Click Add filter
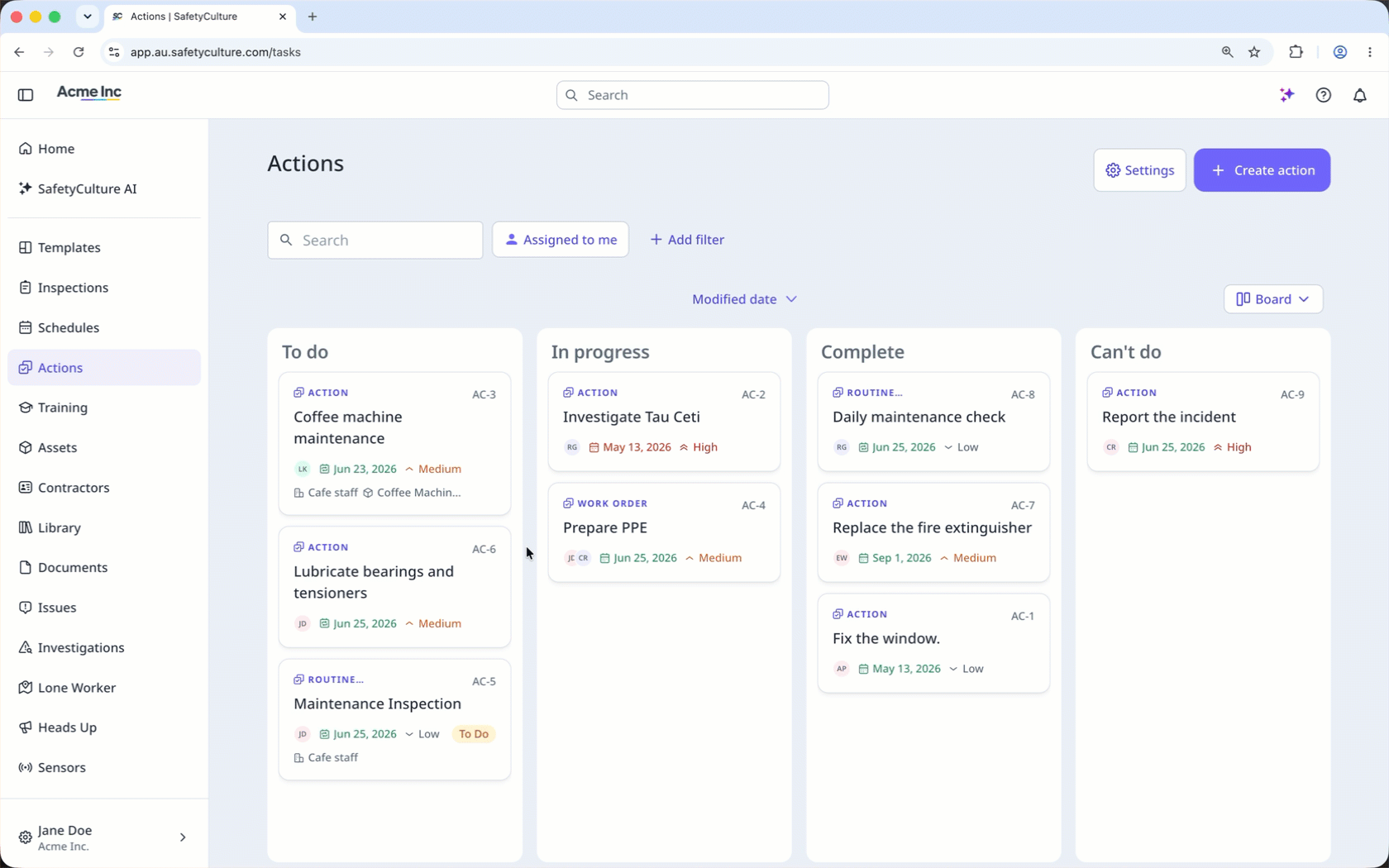 tap(687, 240)
